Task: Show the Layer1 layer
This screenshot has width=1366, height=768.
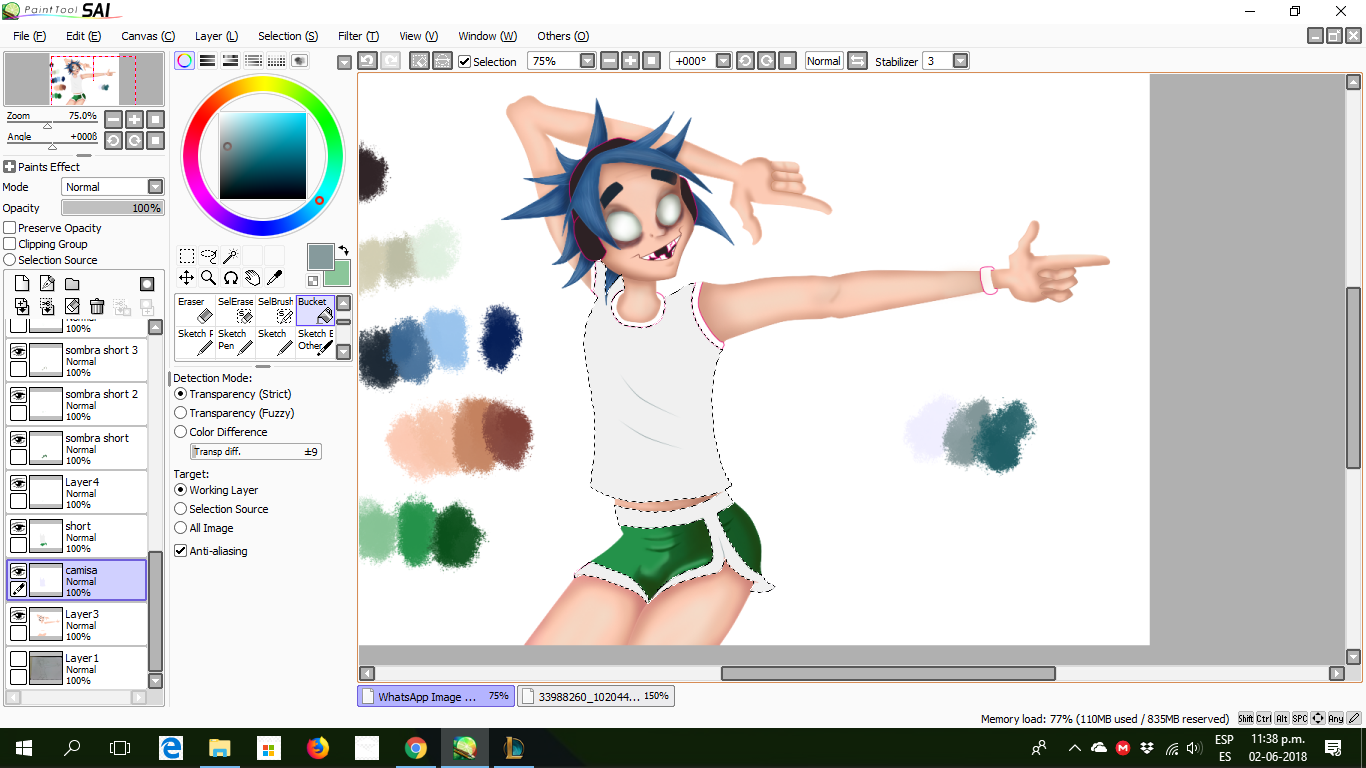Action: point(18,659)
